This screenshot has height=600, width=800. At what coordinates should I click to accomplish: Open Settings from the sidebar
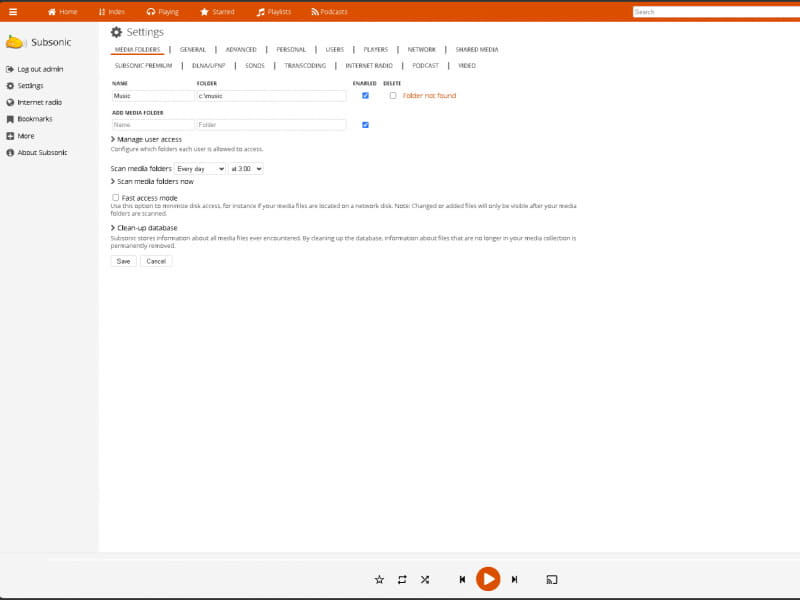(x=24, y=86)
